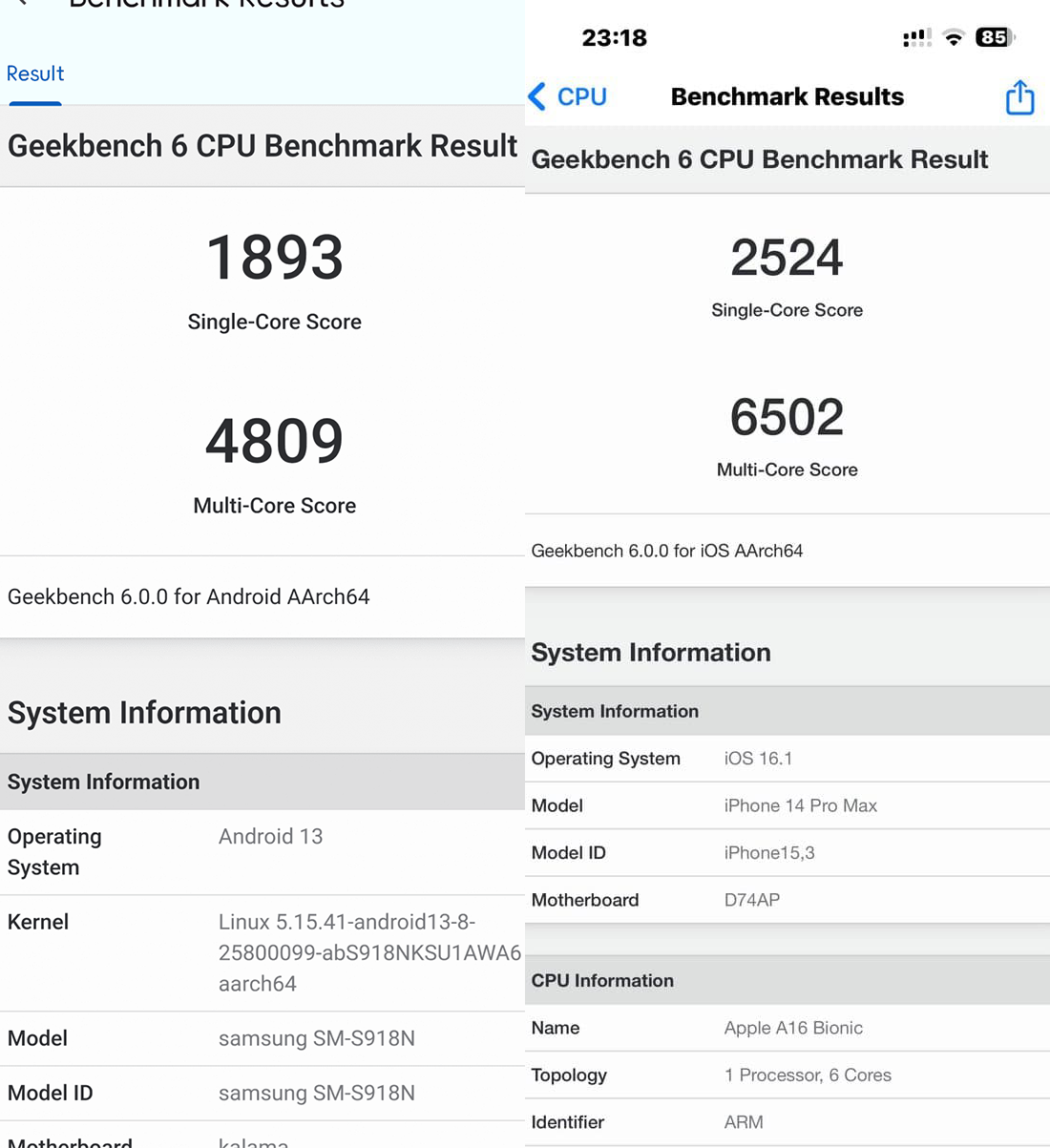Tap the 'Name' label under CPU Information

[556, 1028]
